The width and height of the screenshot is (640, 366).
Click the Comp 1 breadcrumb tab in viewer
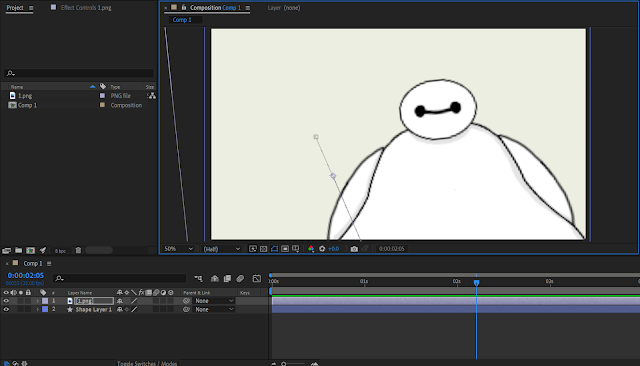(x=182, y=20)
